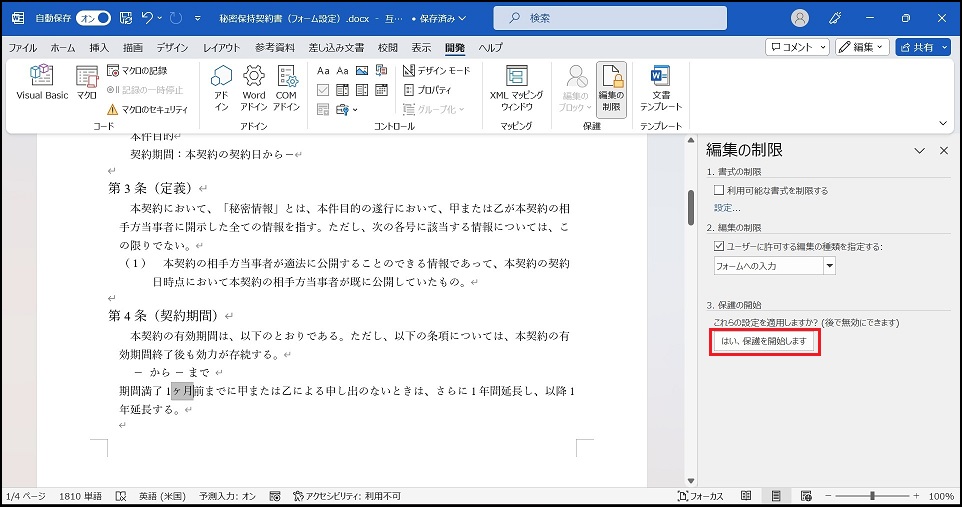Switch to web layout view
The image size is (962, 507).
pyautogui.click(x=806, y=496)
